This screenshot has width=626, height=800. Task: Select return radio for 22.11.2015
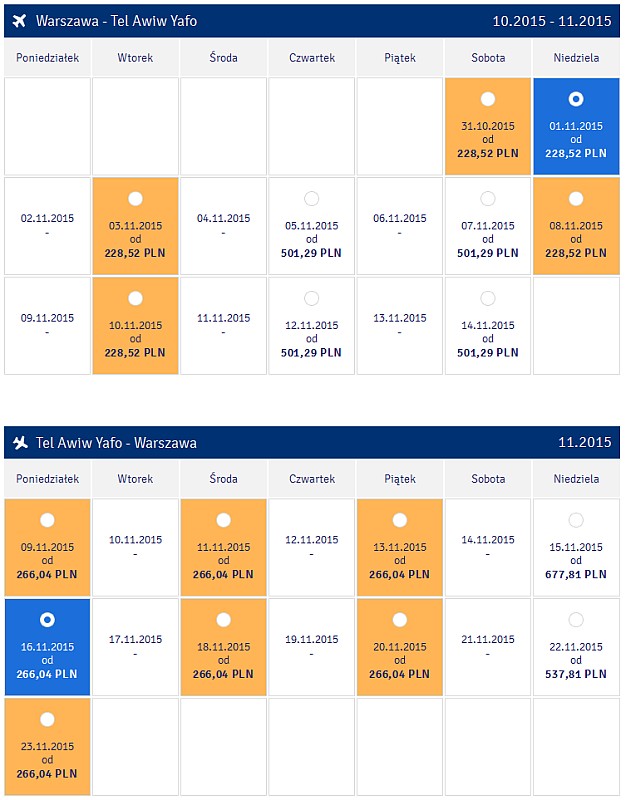pos(576,619)
